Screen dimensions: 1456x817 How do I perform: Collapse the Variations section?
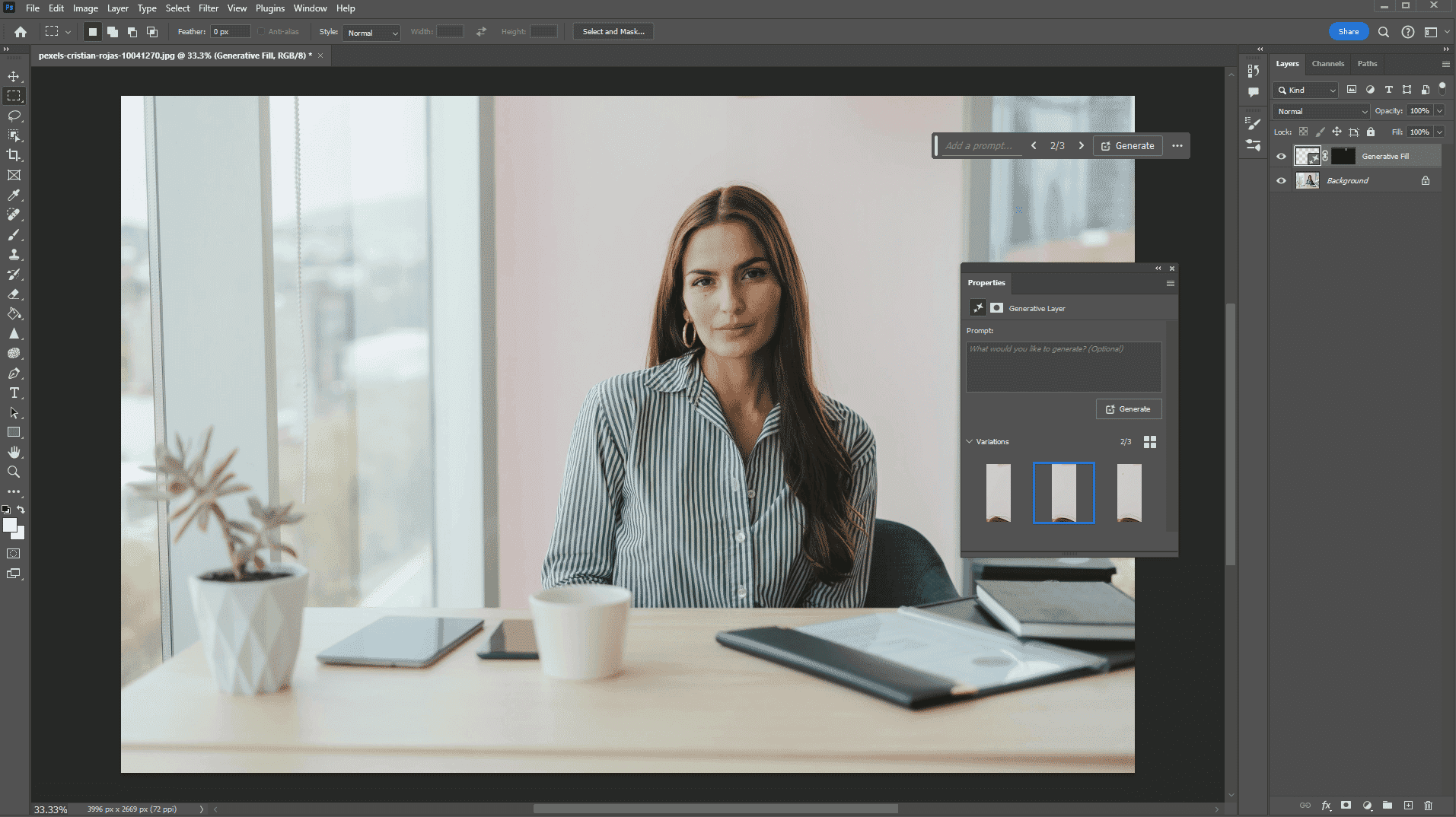point(970,442)
